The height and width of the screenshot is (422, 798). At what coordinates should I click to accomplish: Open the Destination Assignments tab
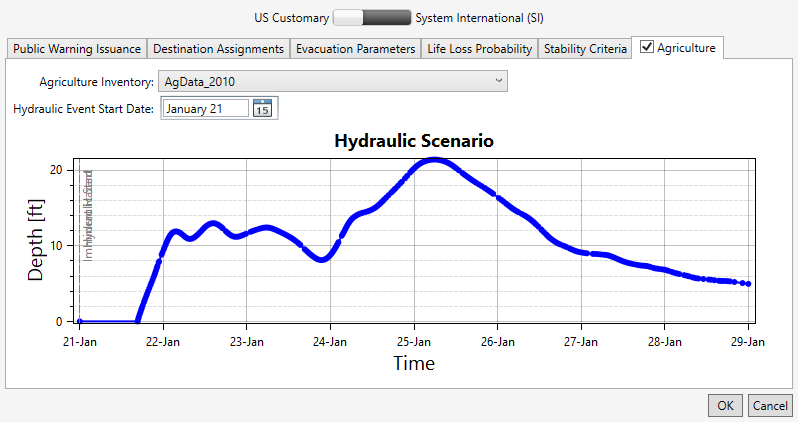tap(218, 48)
